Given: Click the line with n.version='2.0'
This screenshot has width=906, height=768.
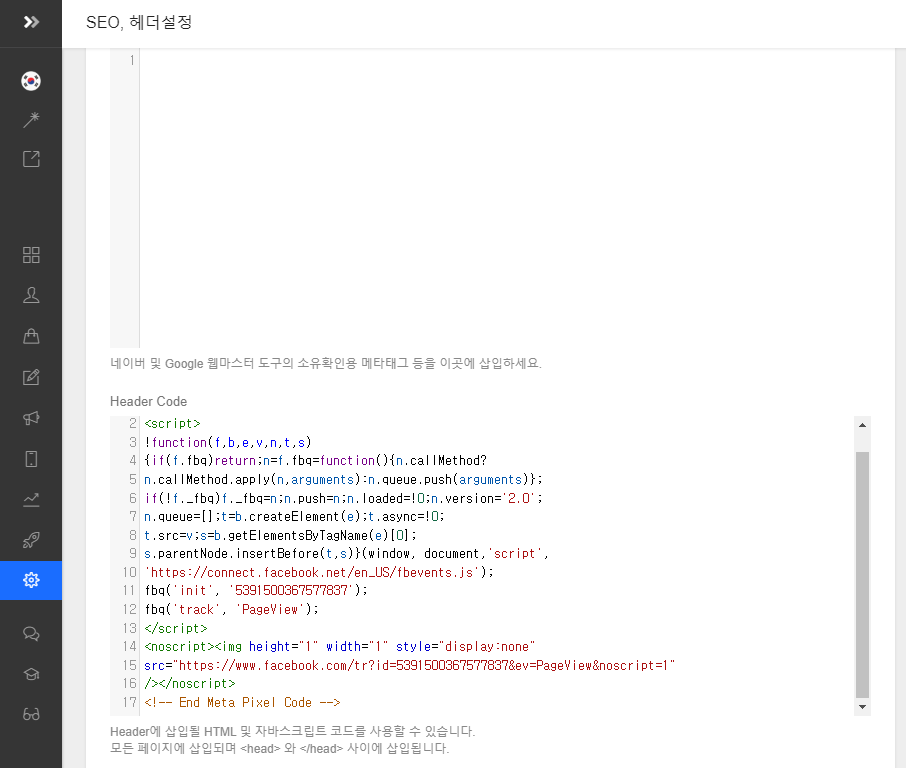Looking at the screenshot, I should point(343,498).
